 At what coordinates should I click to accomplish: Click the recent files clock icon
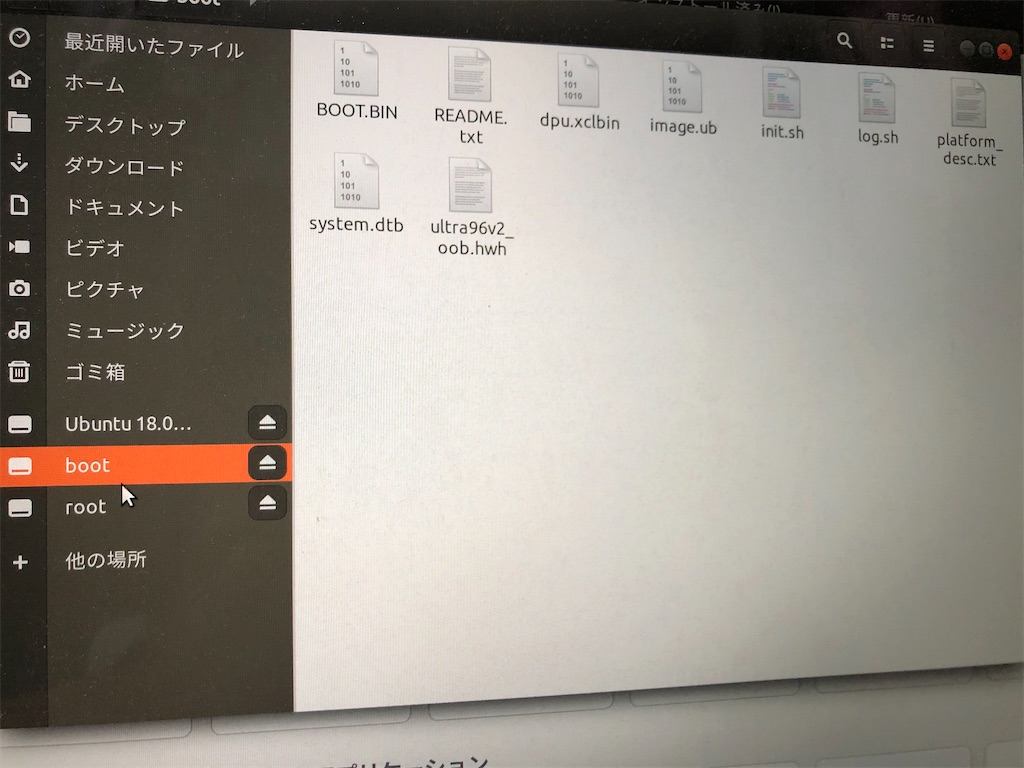coord(20,37)
